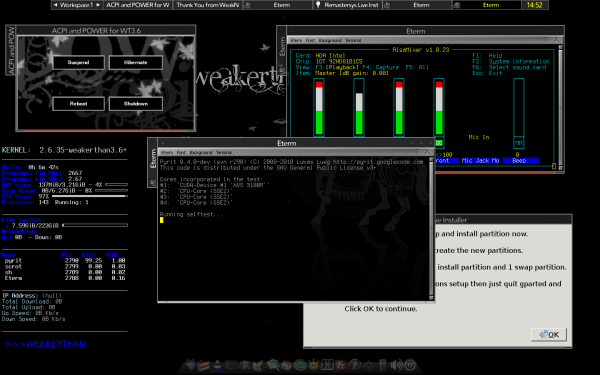The height and width of the screenshot is (375, 600).
Task: Click the power button dock icon
Action: (x=410, y=365)
